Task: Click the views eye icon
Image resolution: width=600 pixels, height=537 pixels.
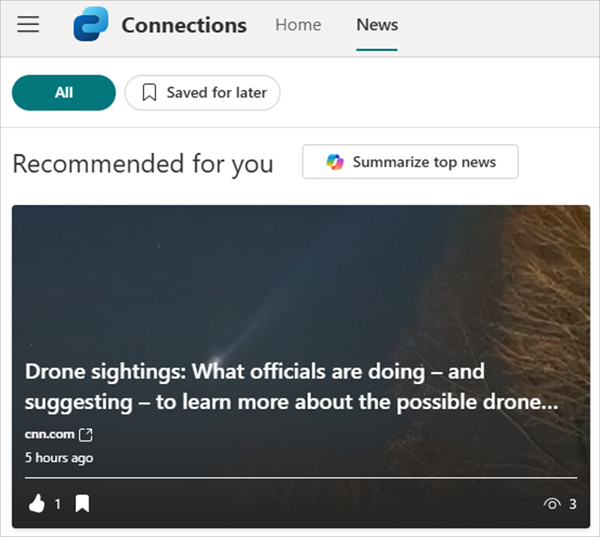Action: point(551,504)
